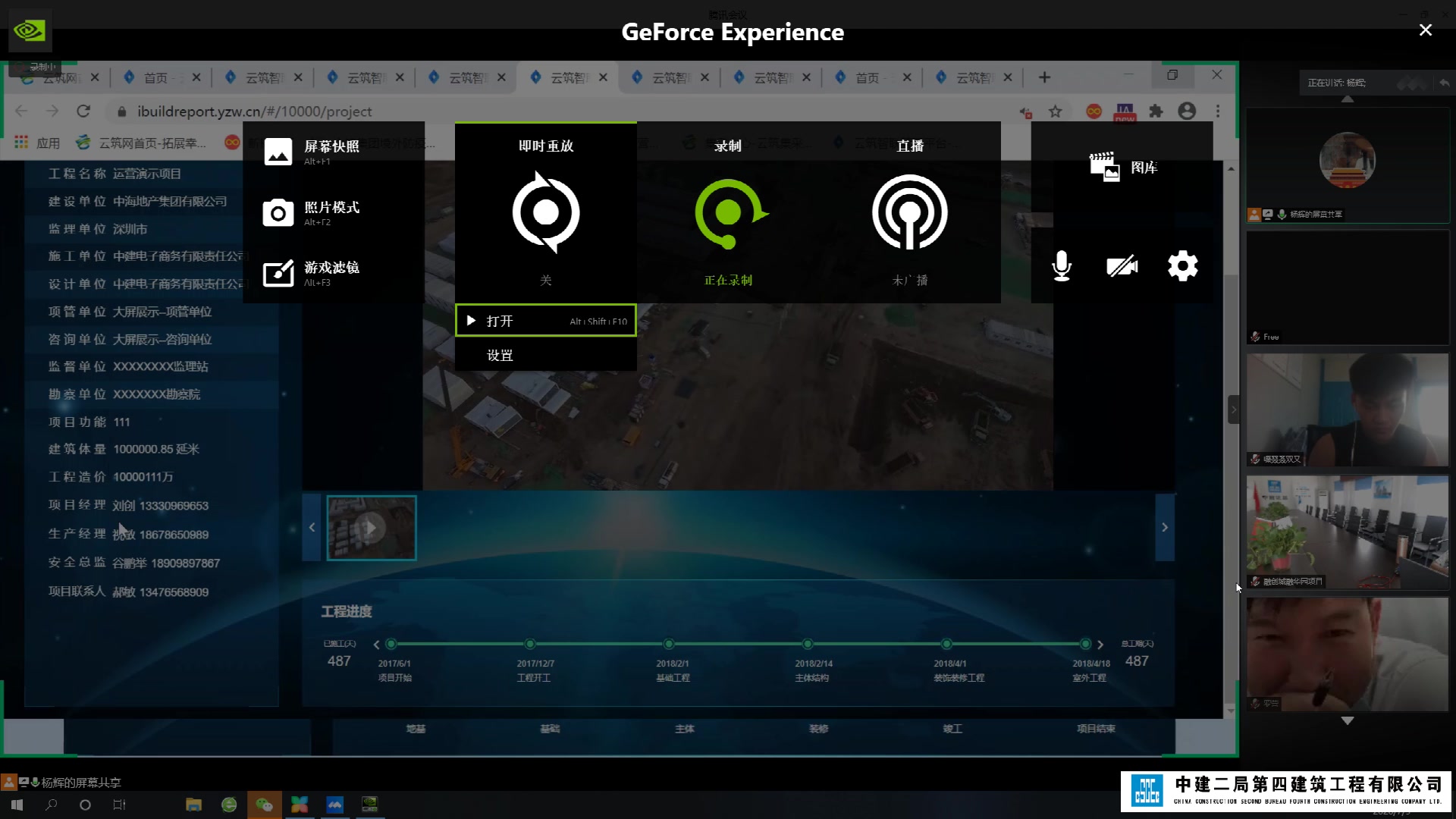Open Game Filter (游戏滤镜) icon
Viewport: 1456px width, 819px height.
(278, 273)
